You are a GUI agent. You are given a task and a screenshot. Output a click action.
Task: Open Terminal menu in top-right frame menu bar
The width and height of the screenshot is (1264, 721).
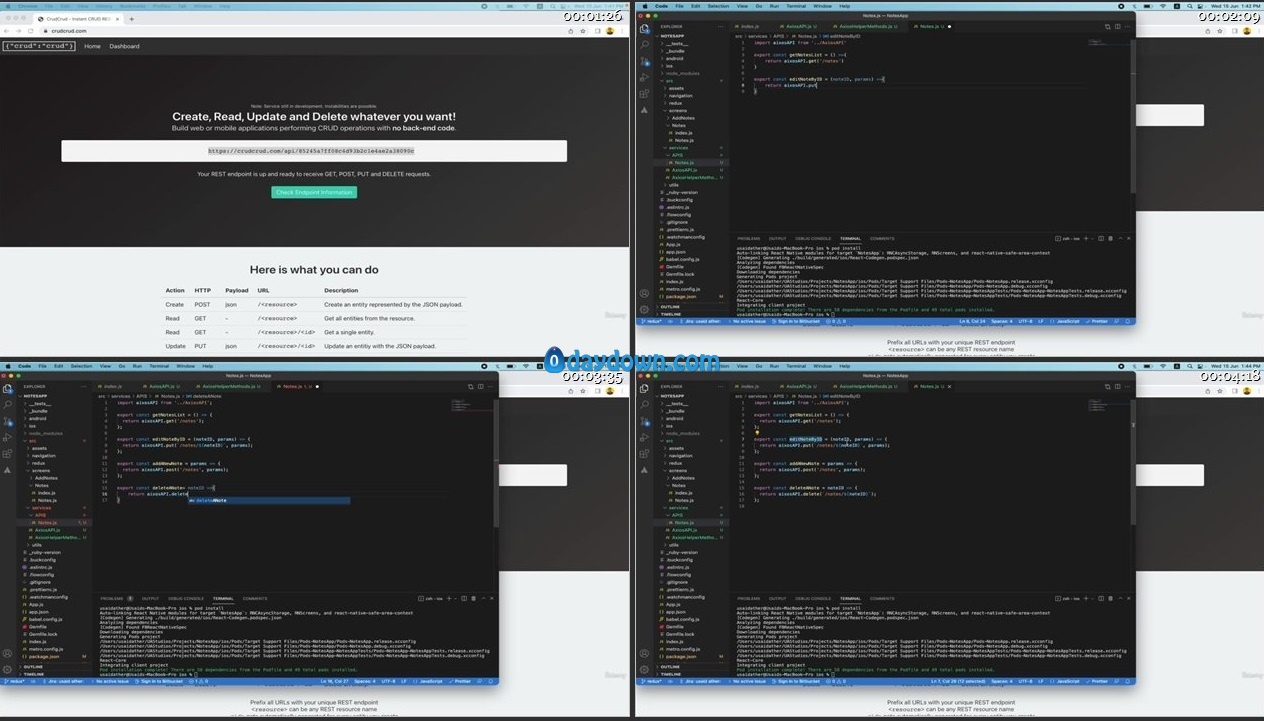(795, 6)
